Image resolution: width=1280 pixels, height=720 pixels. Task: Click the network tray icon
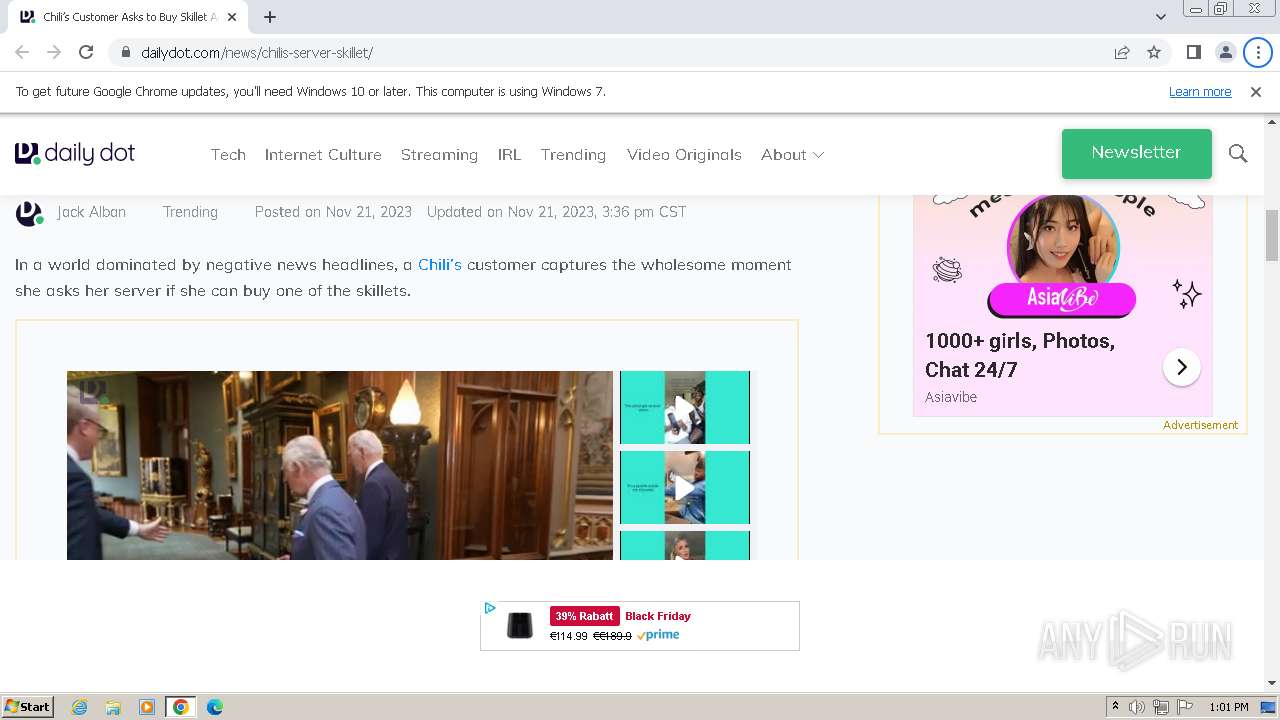(x=1161, y=707)
